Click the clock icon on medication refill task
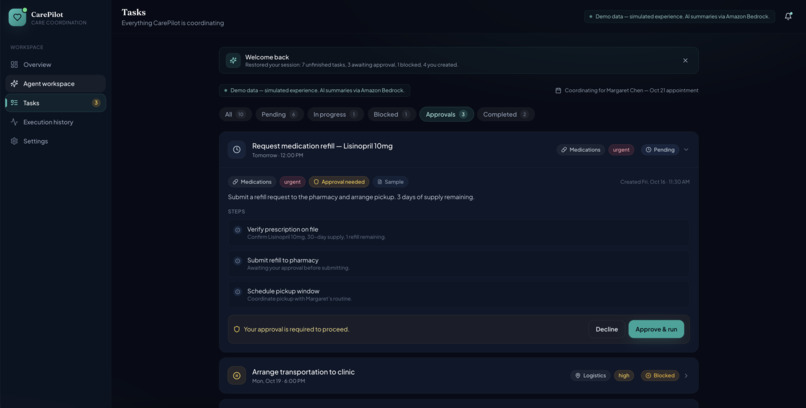806x408 pixels. click(236, 150)
